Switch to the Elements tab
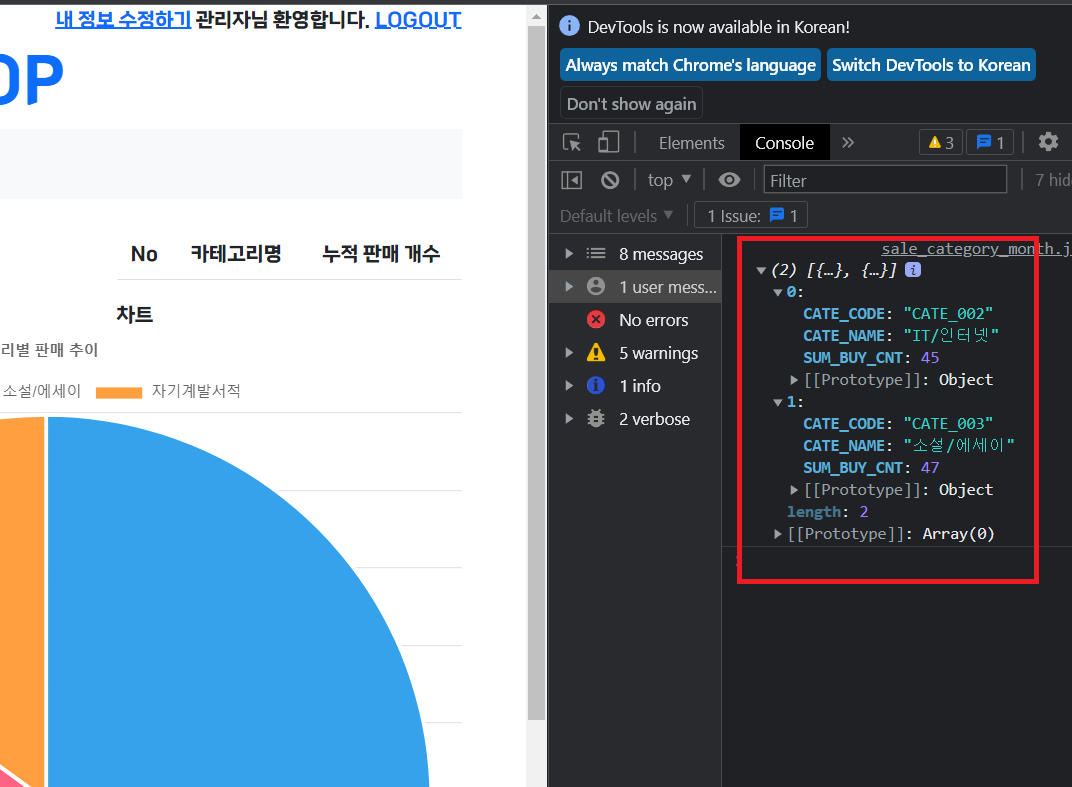 tap(691, 142)
